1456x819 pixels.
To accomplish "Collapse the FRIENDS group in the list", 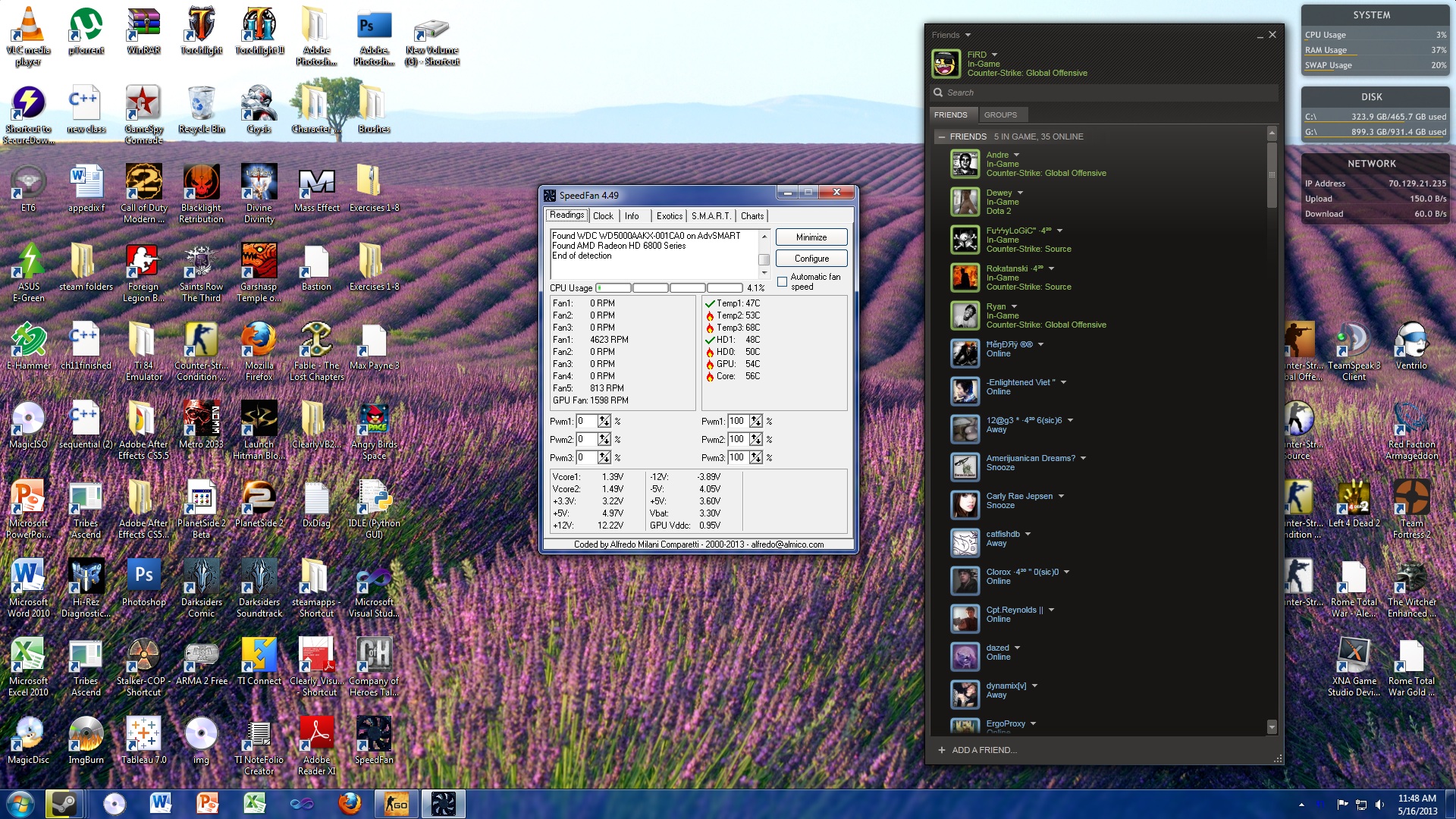I will [x=941, y=136].
